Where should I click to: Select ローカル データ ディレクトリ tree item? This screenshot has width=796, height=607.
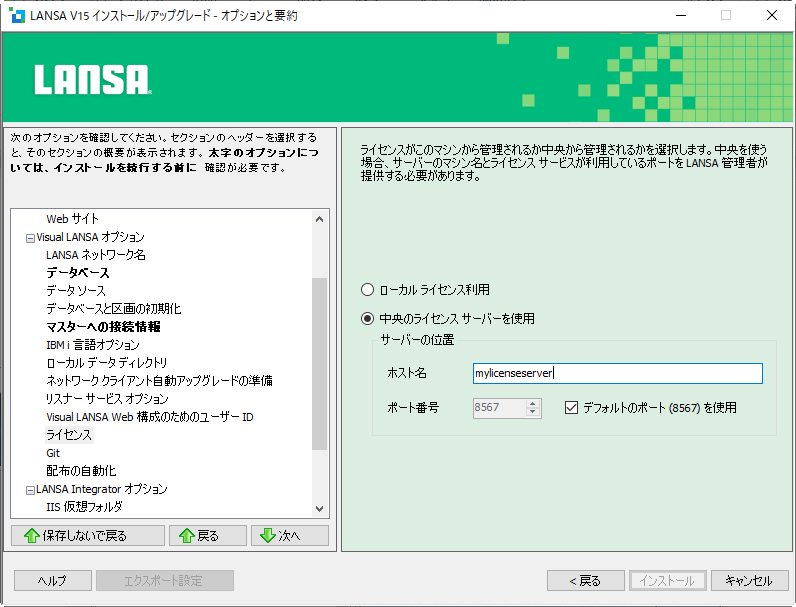pos(106,363)
